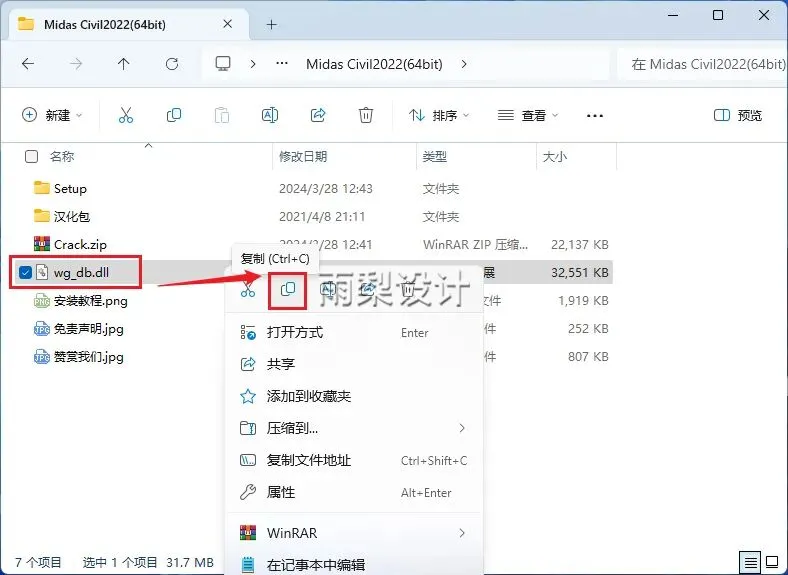This screenshot has height=575, width=788.
Task: Uncheck the wg_db.dll checkbox
Action: tap(25, 272)
